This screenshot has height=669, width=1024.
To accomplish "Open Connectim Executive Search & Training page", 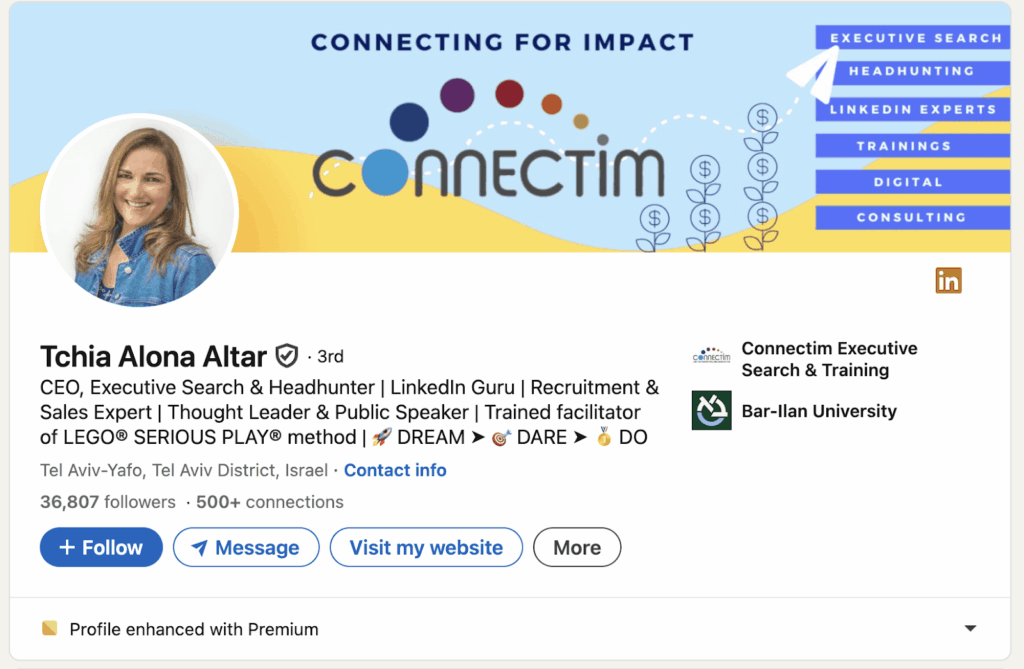I will pos(829,359).
